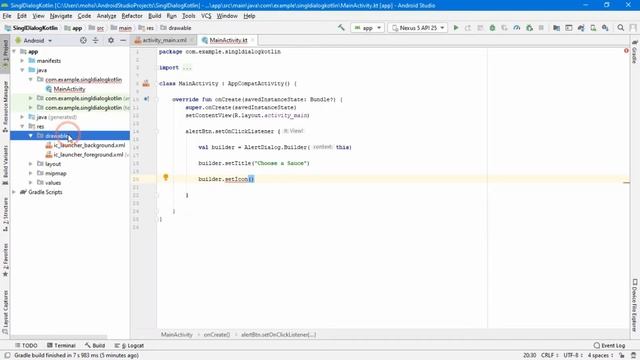
Task: Attach debugger to Android process icon
Action: tap(529, 28)
